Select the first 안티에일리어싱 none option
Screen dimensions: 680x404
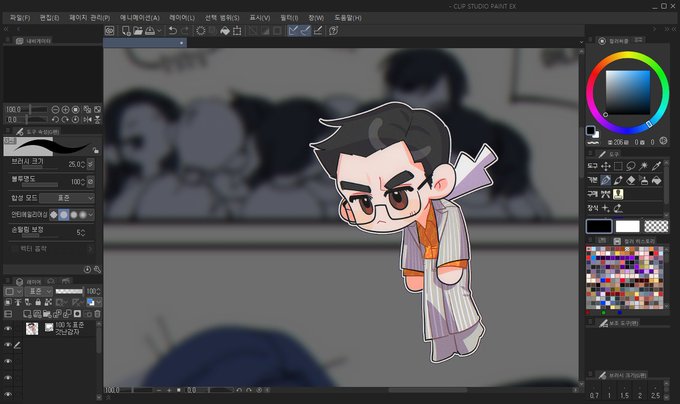click(54, 215)
